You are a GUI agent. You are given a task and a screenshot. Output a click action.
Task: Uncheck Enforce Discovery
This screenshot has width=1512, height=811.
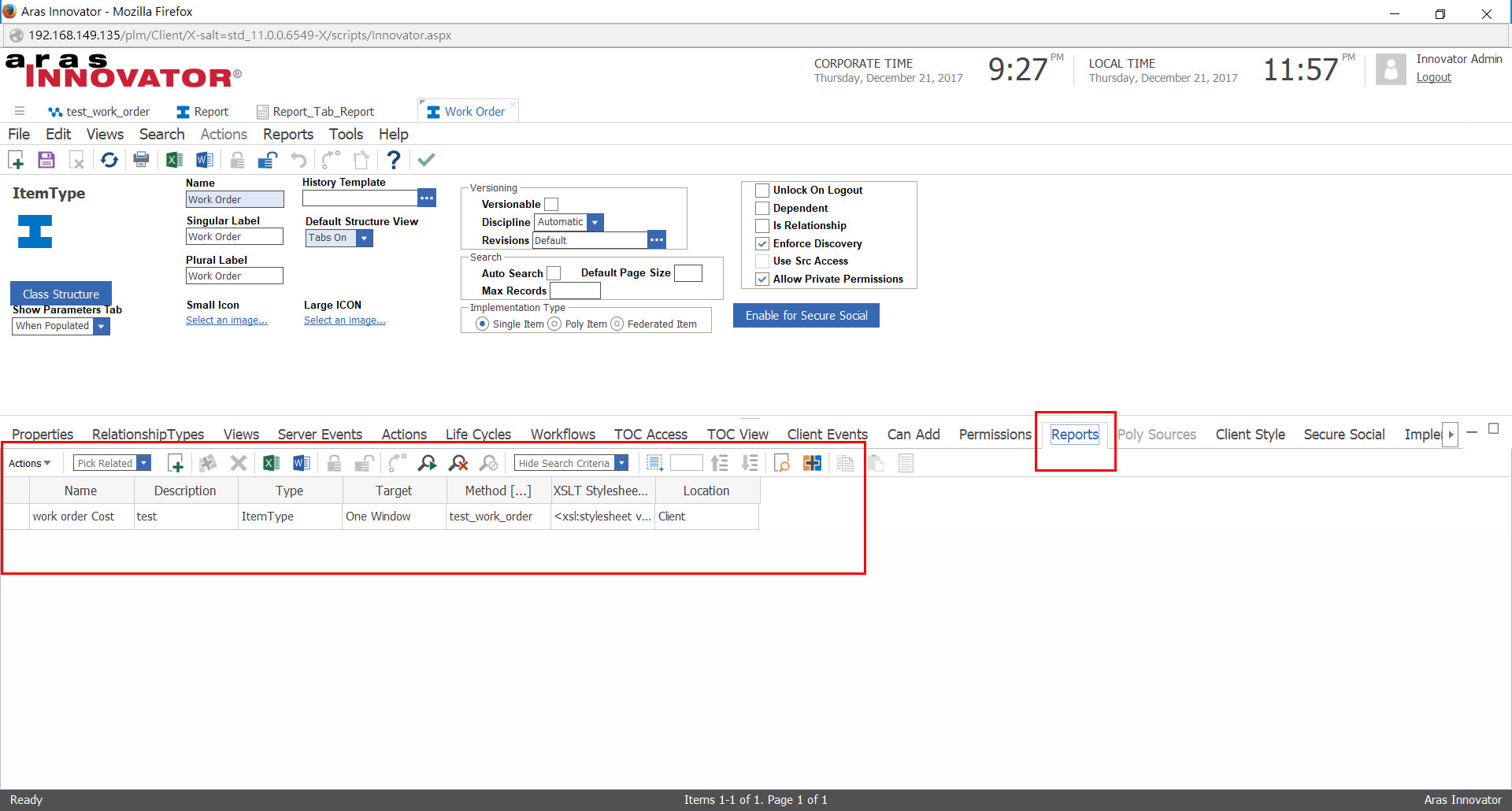coord(762,244)
